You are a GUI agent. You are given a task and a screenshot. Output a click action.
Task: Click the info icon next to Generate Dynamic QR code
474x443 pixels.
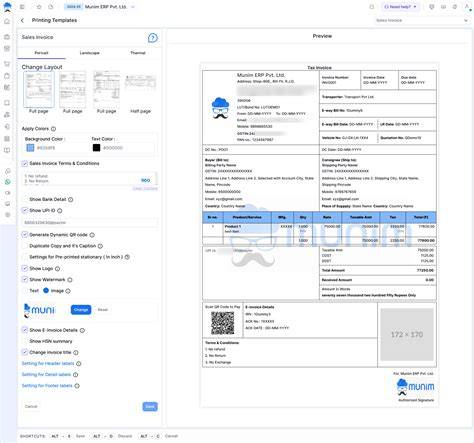tap(92, 235)
